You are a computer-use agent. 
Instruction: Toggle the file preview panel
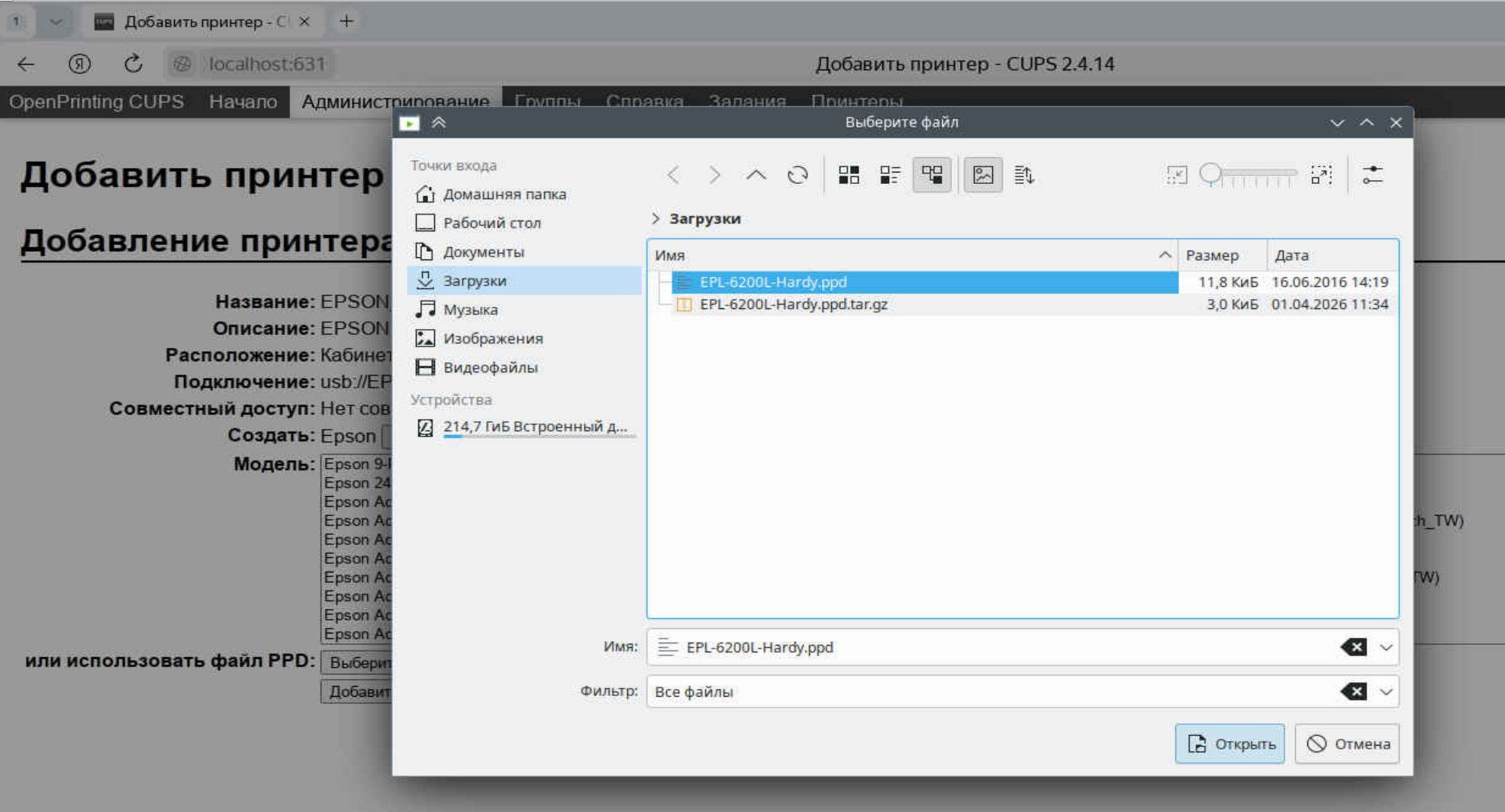click(x=982, y=175)
